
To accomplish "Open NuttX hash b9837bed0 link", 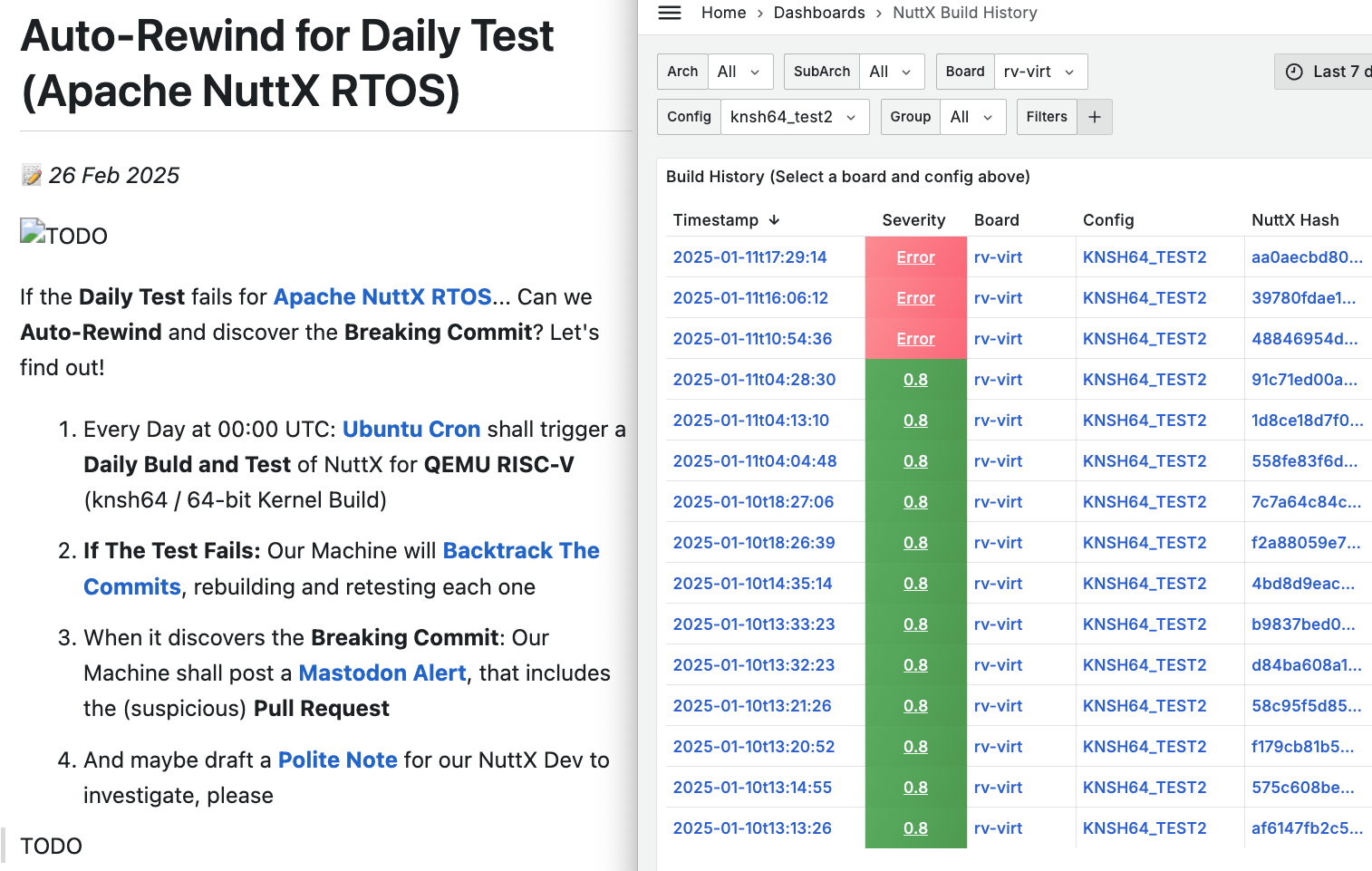I will 1303,624.
